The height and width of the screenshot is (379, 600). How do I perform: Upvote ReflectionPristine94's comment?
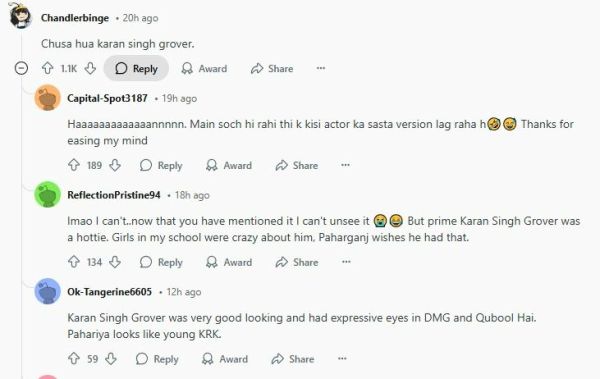tap(74, 262)
